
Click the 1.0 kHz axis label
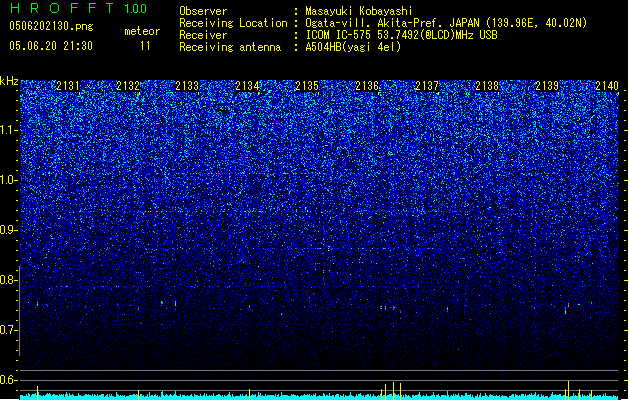pyautogui.click(x=9, y=180)
